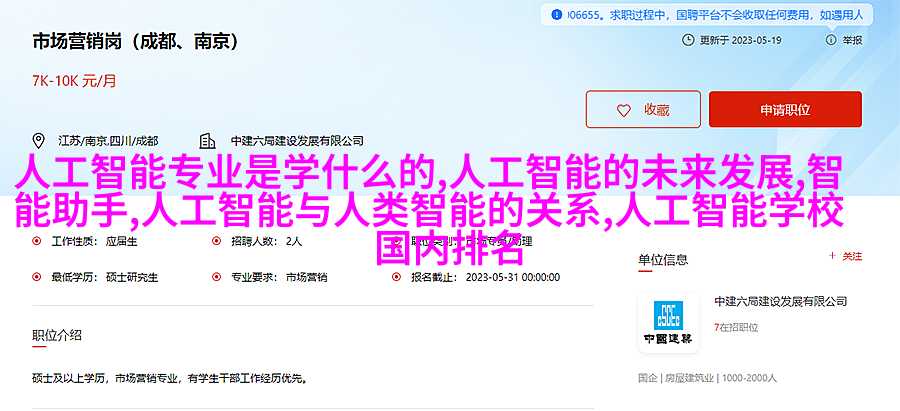Select the 最低学历 radio bullet
The height and width of the screenshot is (411, 900).
pyautogui.click(x=37, y=277)
